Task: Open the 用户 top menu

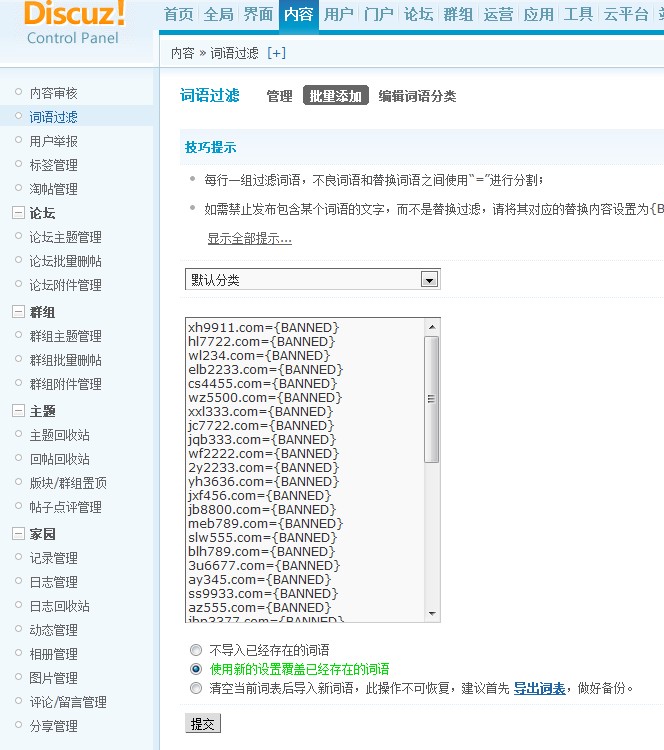Action: pyautogui.click(x=338, y=14)
